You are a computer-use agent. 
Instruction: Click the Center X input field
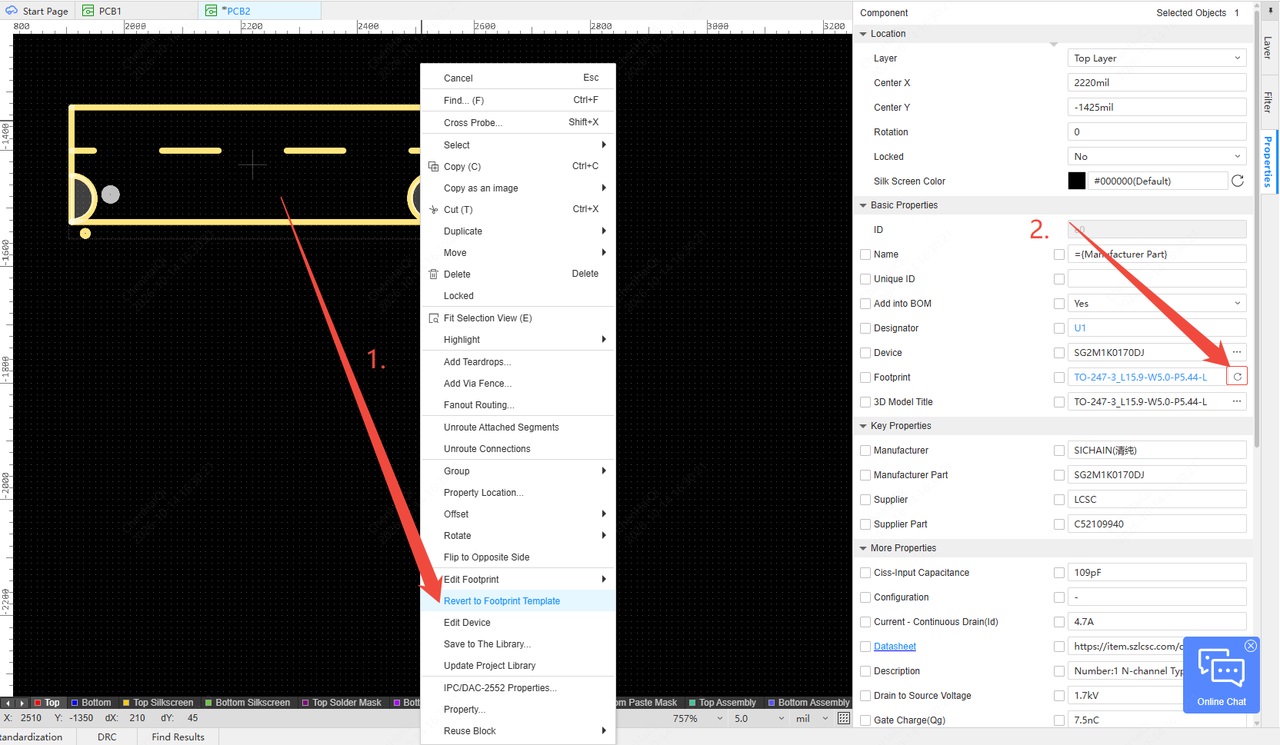1157,83
